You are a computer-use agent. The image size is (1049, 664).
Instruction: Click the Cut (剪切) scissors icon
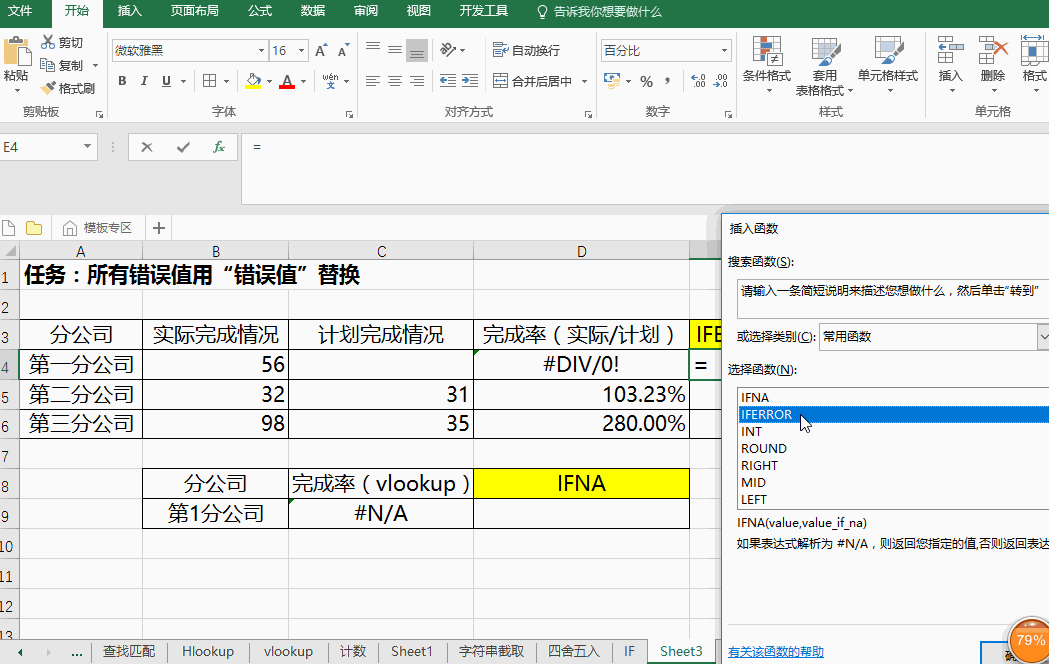48,43
